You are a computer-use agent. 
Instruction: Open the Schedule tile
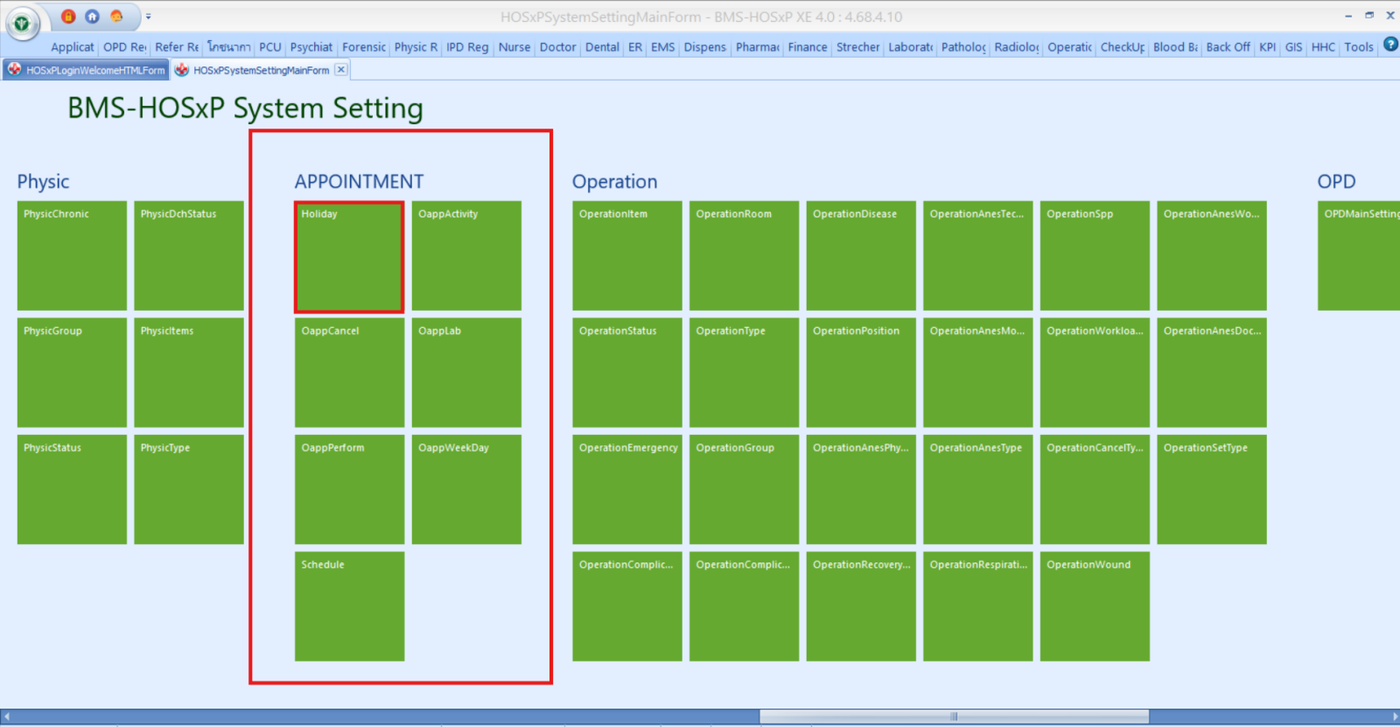point(349,607)
